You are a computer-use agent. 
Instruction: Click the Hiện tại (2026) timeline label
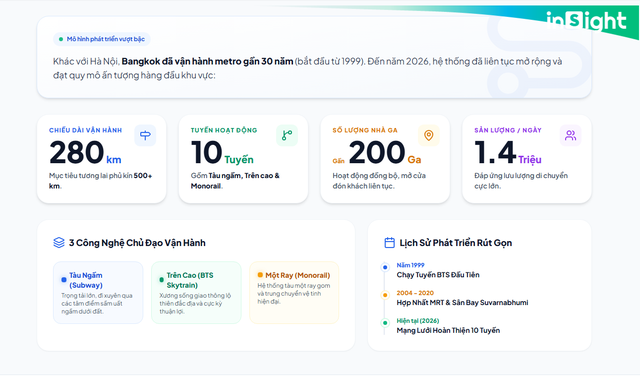(x=418, y=321)
